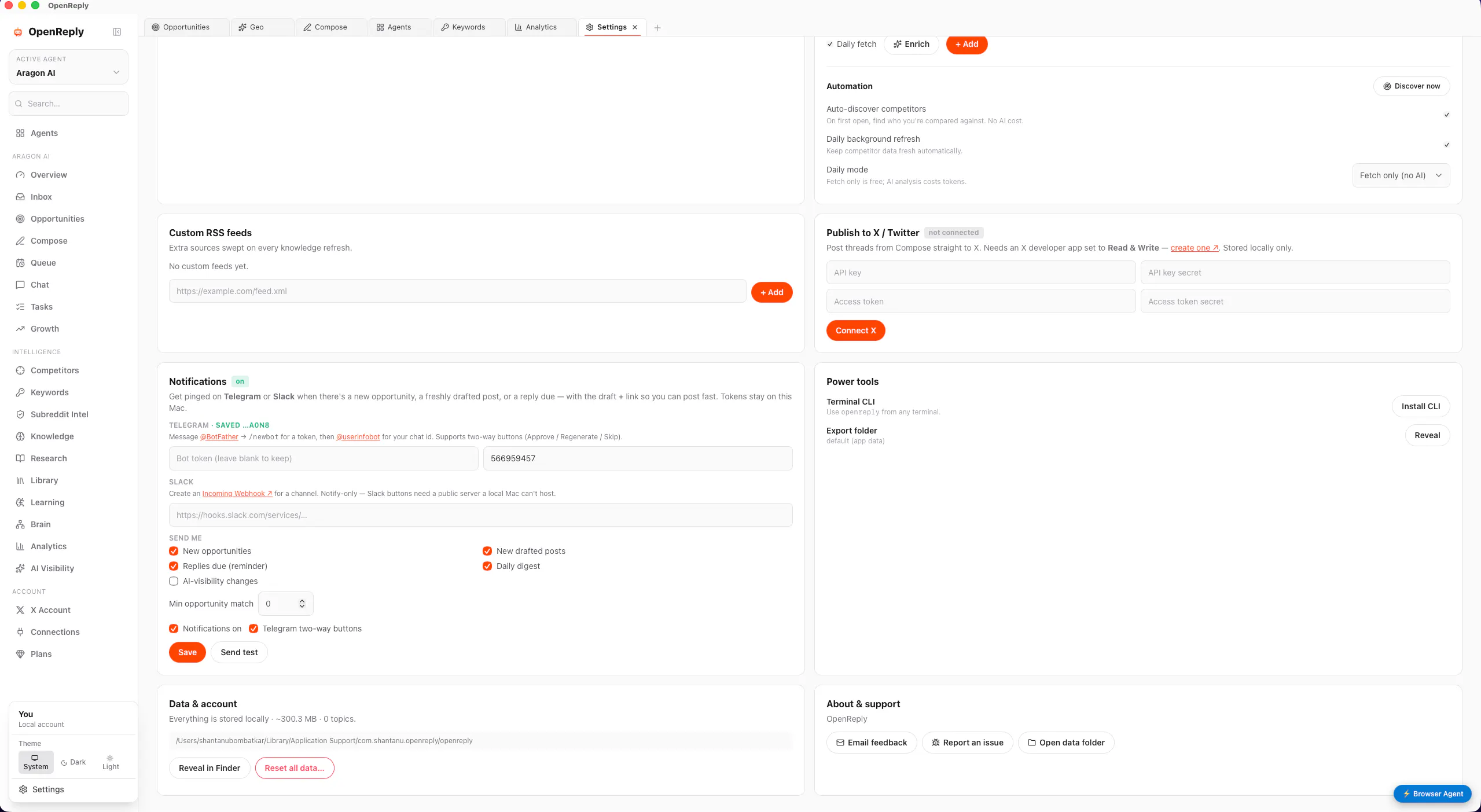Open Compose in the sidebar

pos(68,241)
